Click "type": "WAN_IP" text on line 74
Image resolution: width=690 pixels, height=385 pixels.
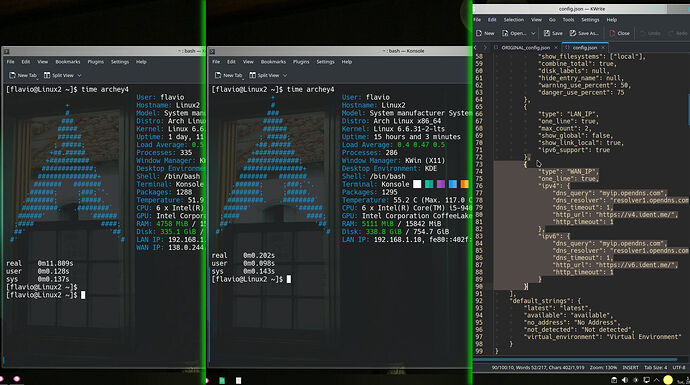pyautogui.click(x=568, y=172)
